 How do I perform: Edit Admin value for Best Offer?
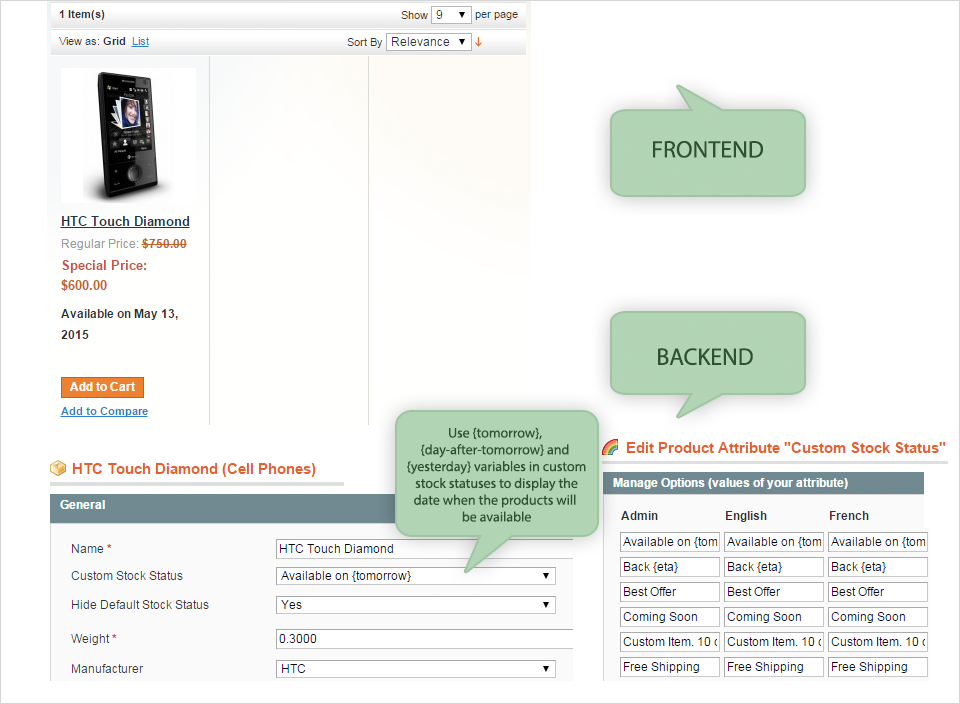click(670, 592)
